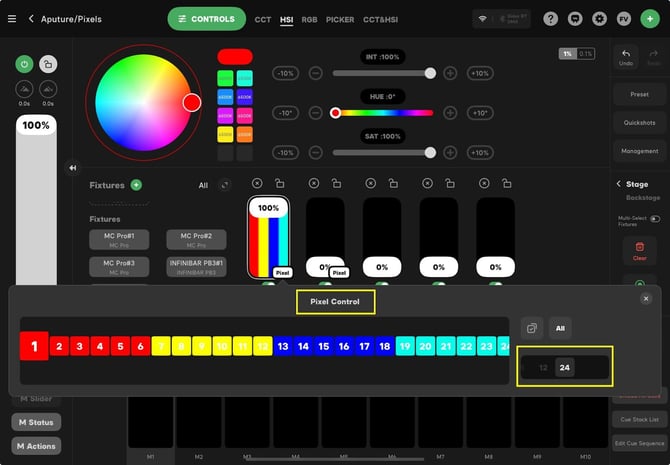
Task: Click the green plus button in header
Action: click(650, 19)
